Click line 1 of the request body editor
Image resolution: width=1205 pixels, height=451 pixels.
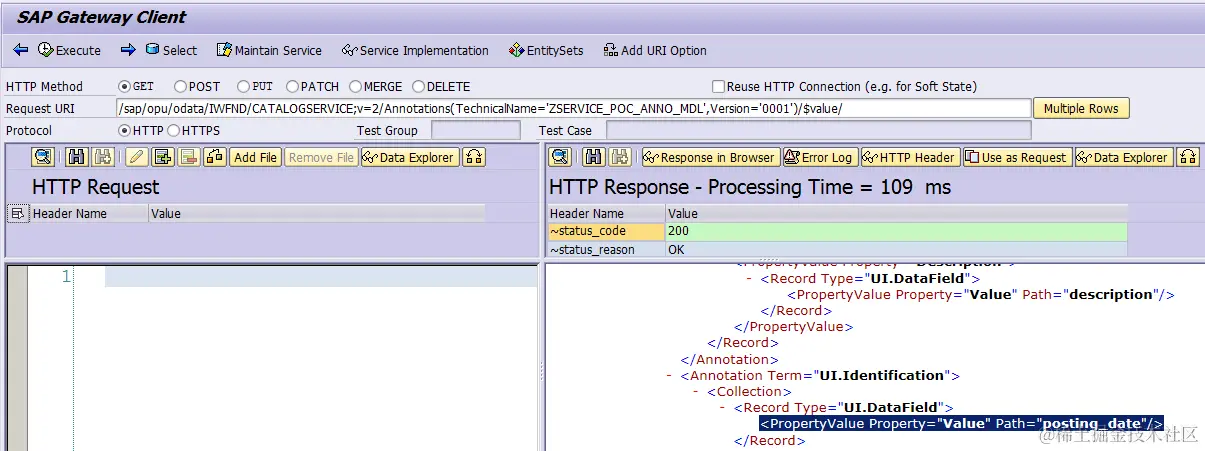click(x=320, y=277)
